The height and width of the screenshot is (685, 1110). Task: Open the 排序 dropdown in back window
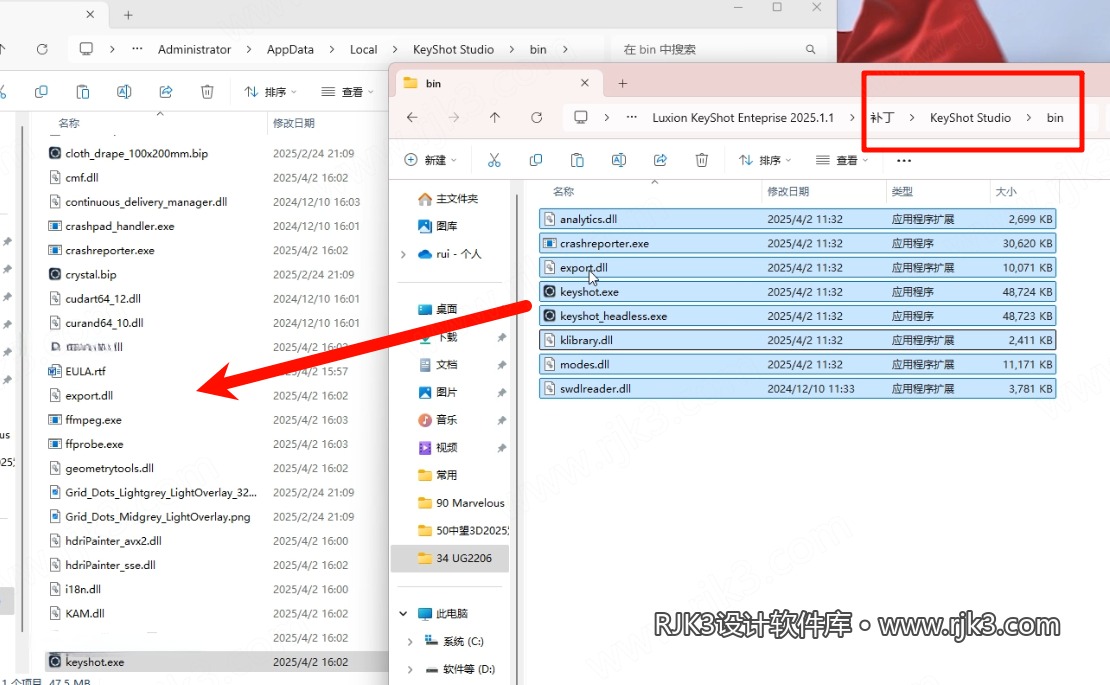(270, 92)
